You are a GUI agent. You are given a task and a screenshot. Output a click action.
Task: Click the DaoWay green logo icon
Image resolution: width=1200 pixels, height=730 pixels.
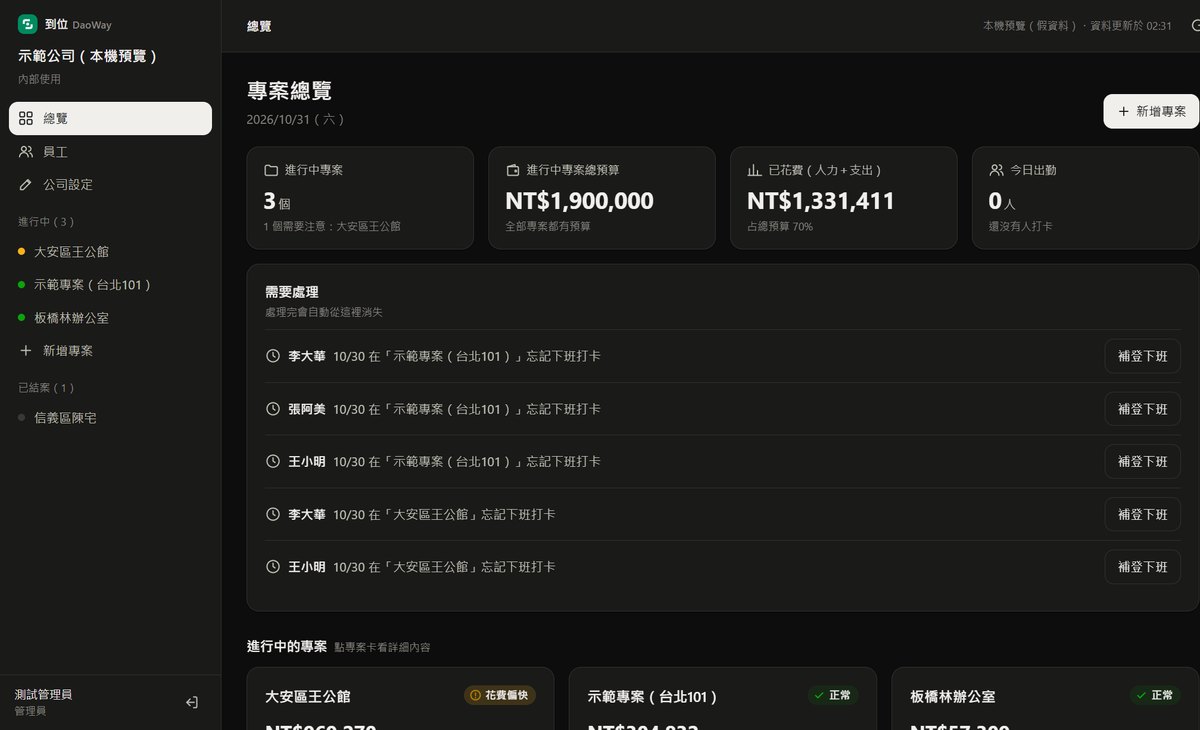[x=27, y=24]
